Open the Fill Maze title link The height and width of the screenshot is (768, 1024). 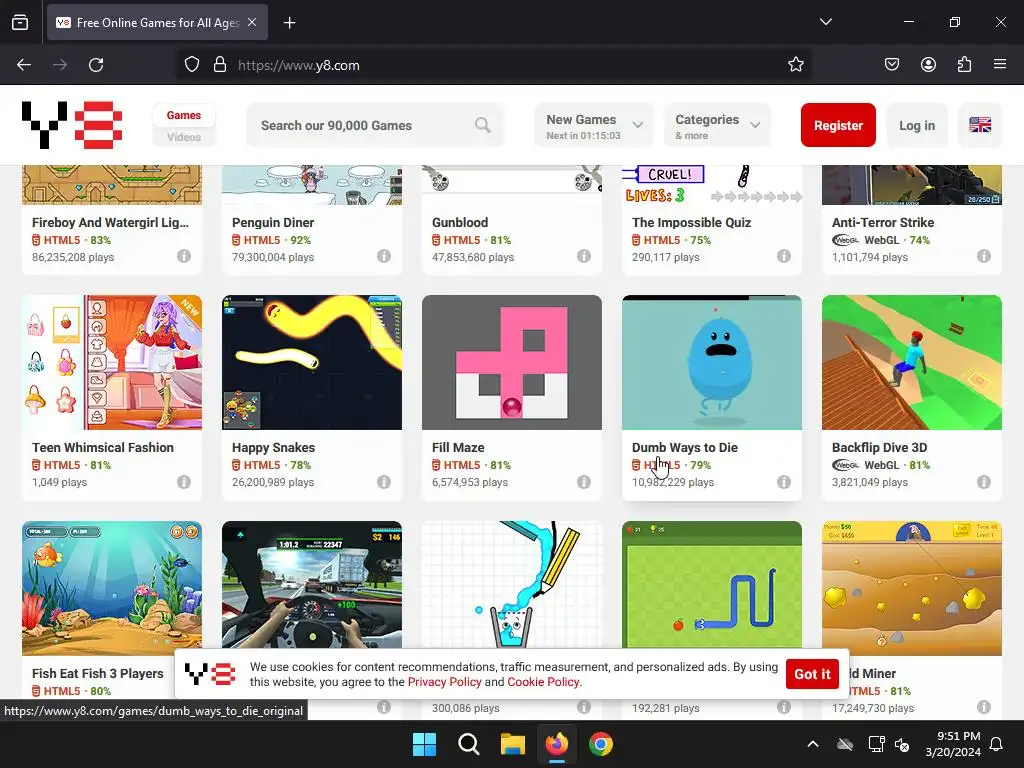click(458, 447)
